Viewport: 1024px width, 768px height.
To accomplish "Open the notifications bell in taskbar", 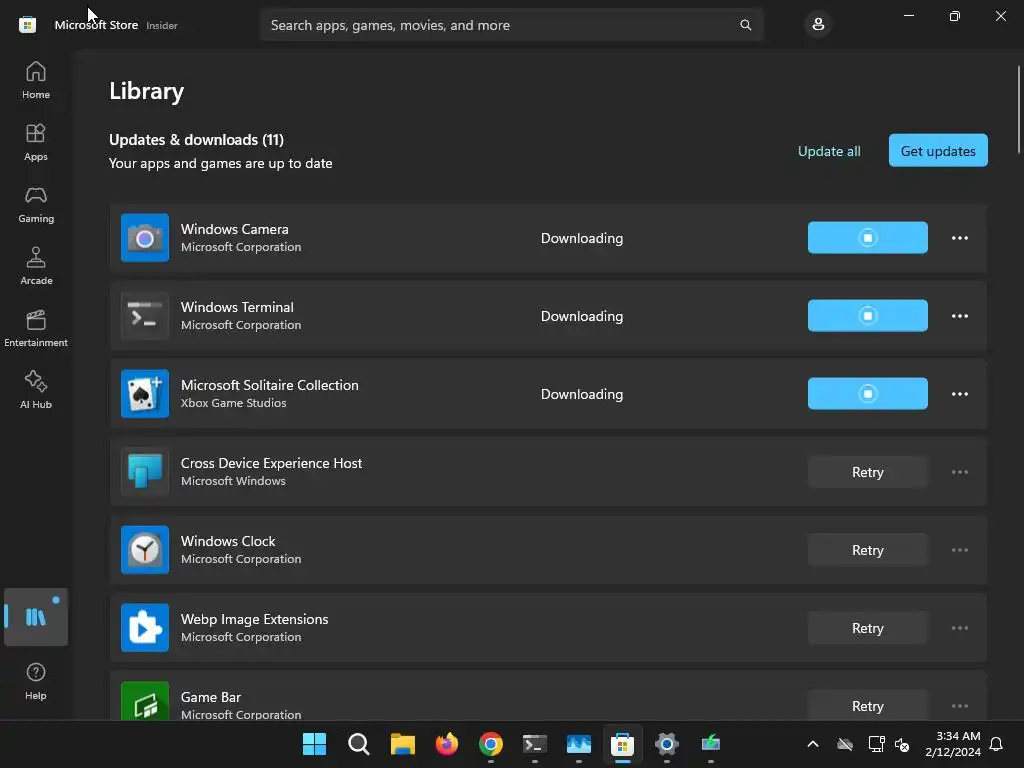I will (996, 744).
